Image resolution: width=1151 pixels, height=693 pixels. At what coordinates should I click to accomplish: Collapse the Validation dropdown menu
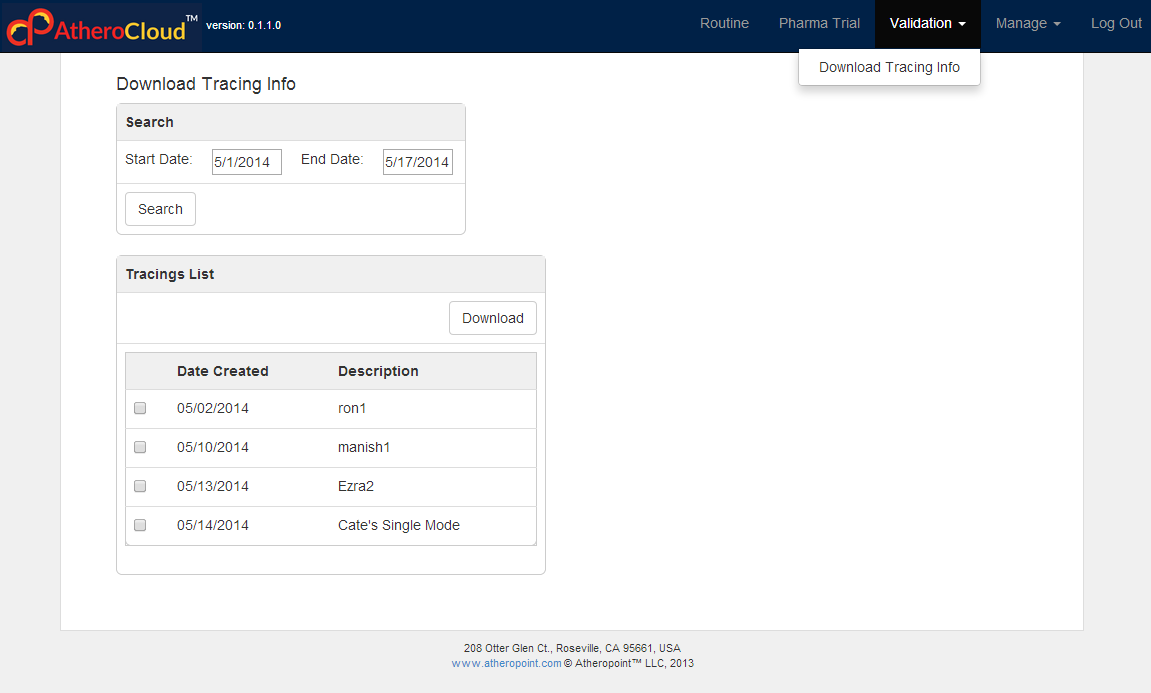point(927,23)
